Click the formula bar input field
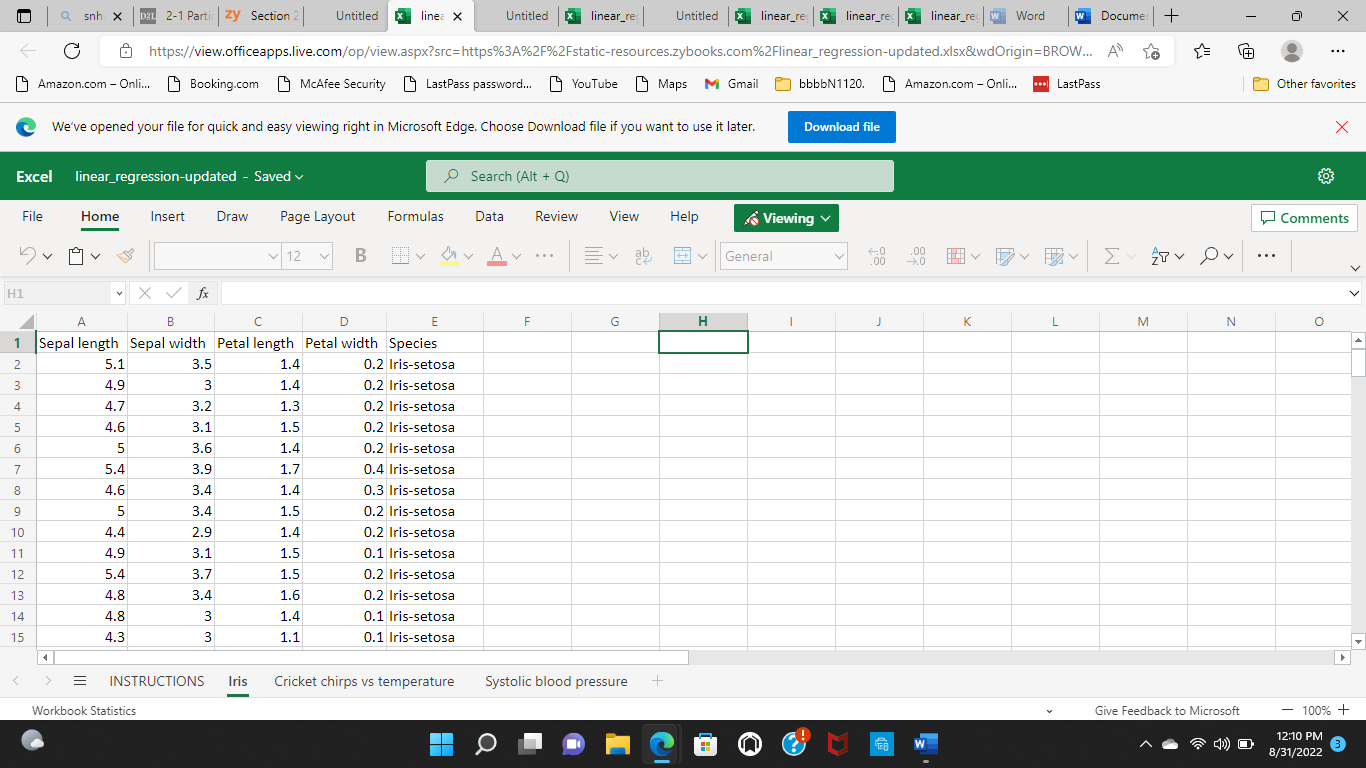The height and width of the screenshot is (768, 1366). [783, 293]
